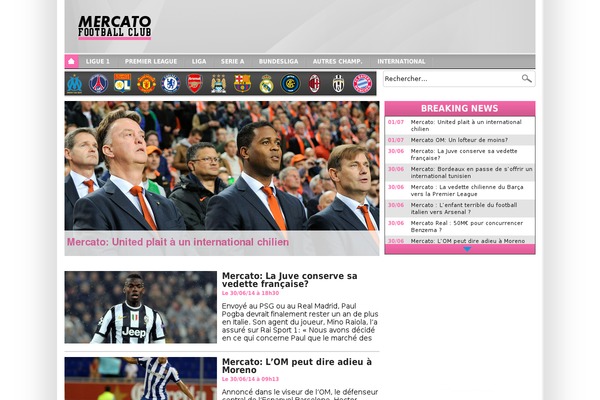Click the date 'Le 30/06/14 à 09h13'
Image resolution: width=600 pixels, height=400 pixels.
pyautogui.click(x=250, y=379)
